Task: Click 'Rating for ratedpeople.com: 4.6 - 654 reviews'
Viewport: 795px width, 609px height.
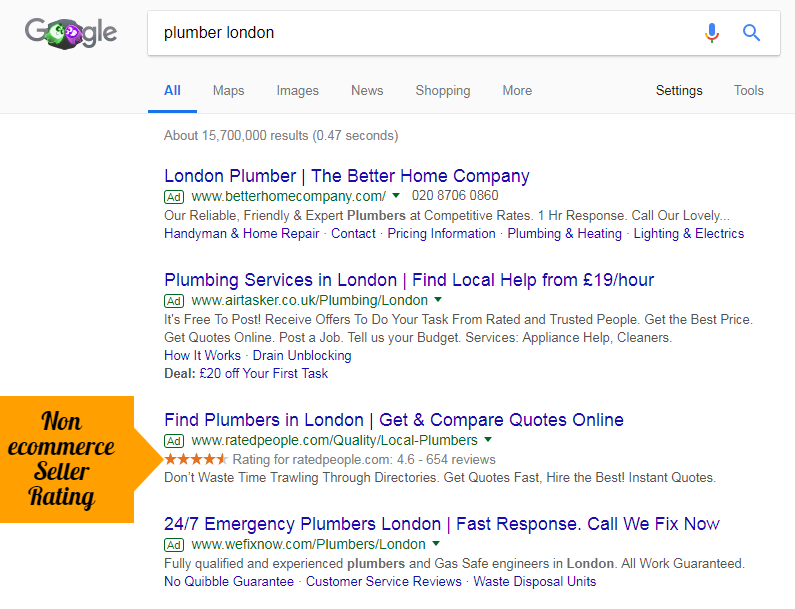Action: click(x=364, y=459)
